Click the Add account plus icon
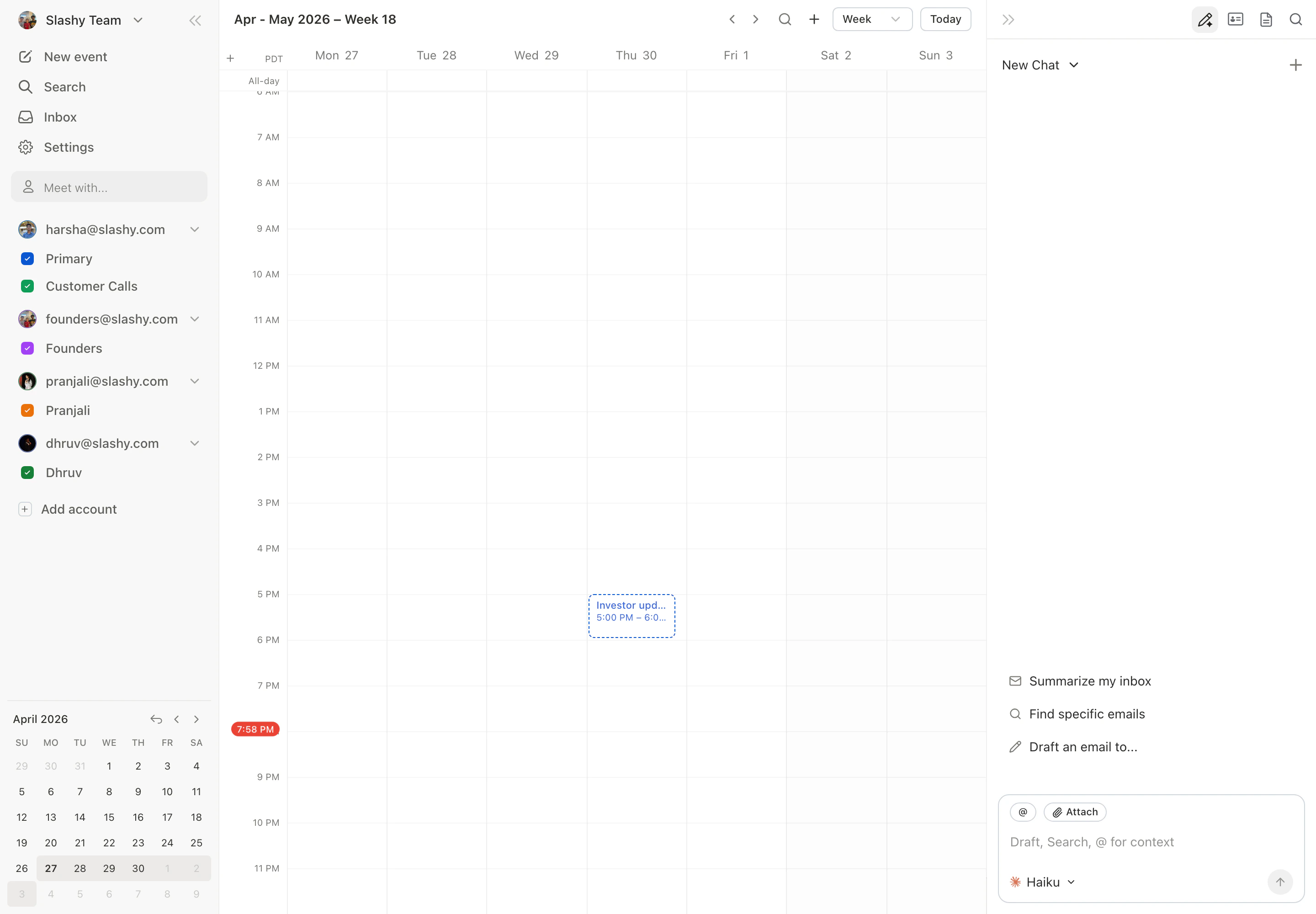 pyautogui.click(x=25, y=510)
